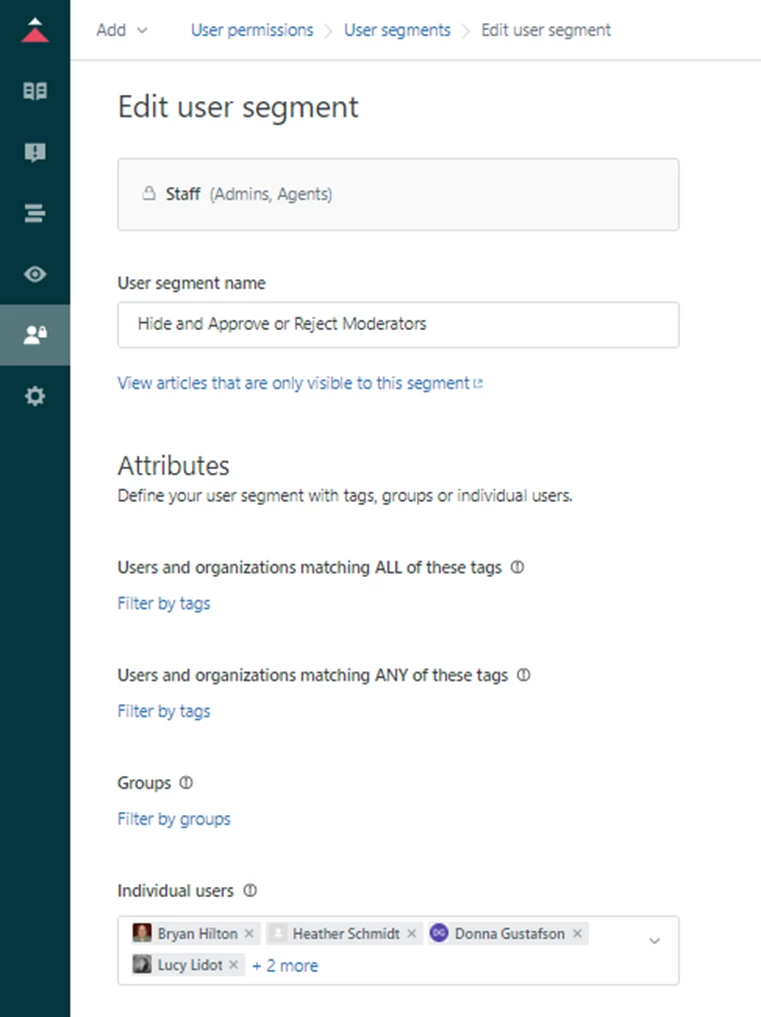Open articles only visible to this segment
Screen dimensions: 761x1017
pos(300,383)
